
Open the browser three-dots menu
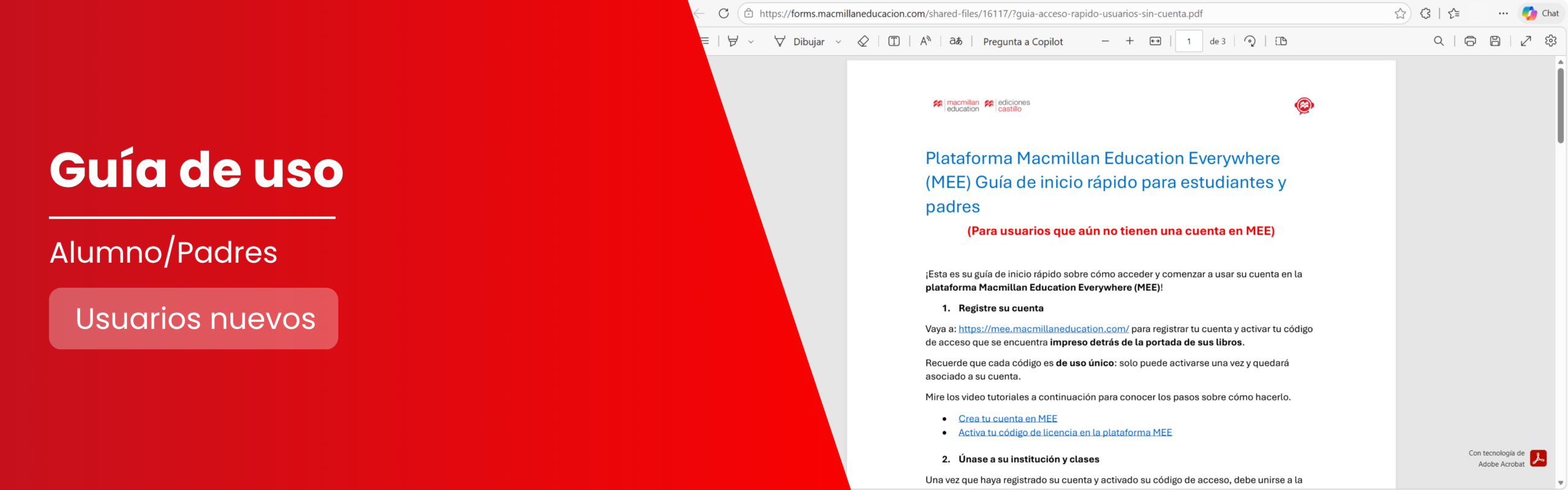(x=1503, y=13)
